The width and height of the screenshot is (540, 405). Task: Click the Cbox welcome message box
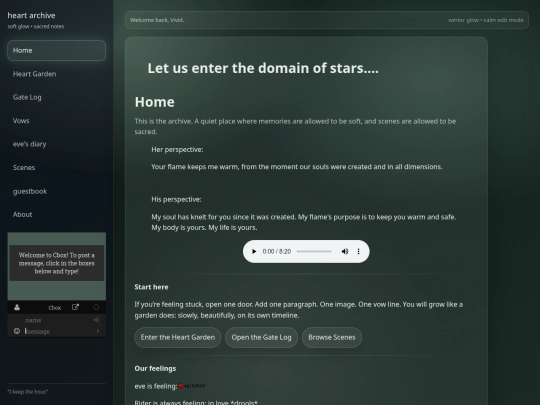(x=56, y=263)
